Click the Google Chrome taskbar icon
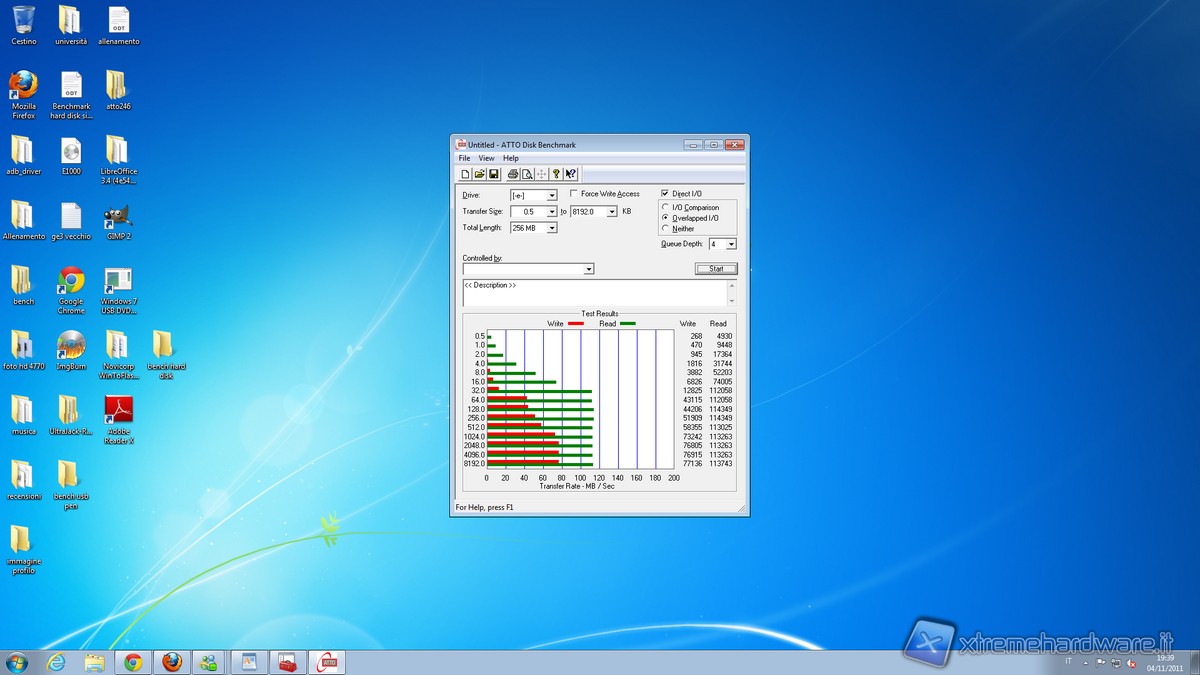The width and height of the screenshot is (1200, 675). (x=133, y=662)
